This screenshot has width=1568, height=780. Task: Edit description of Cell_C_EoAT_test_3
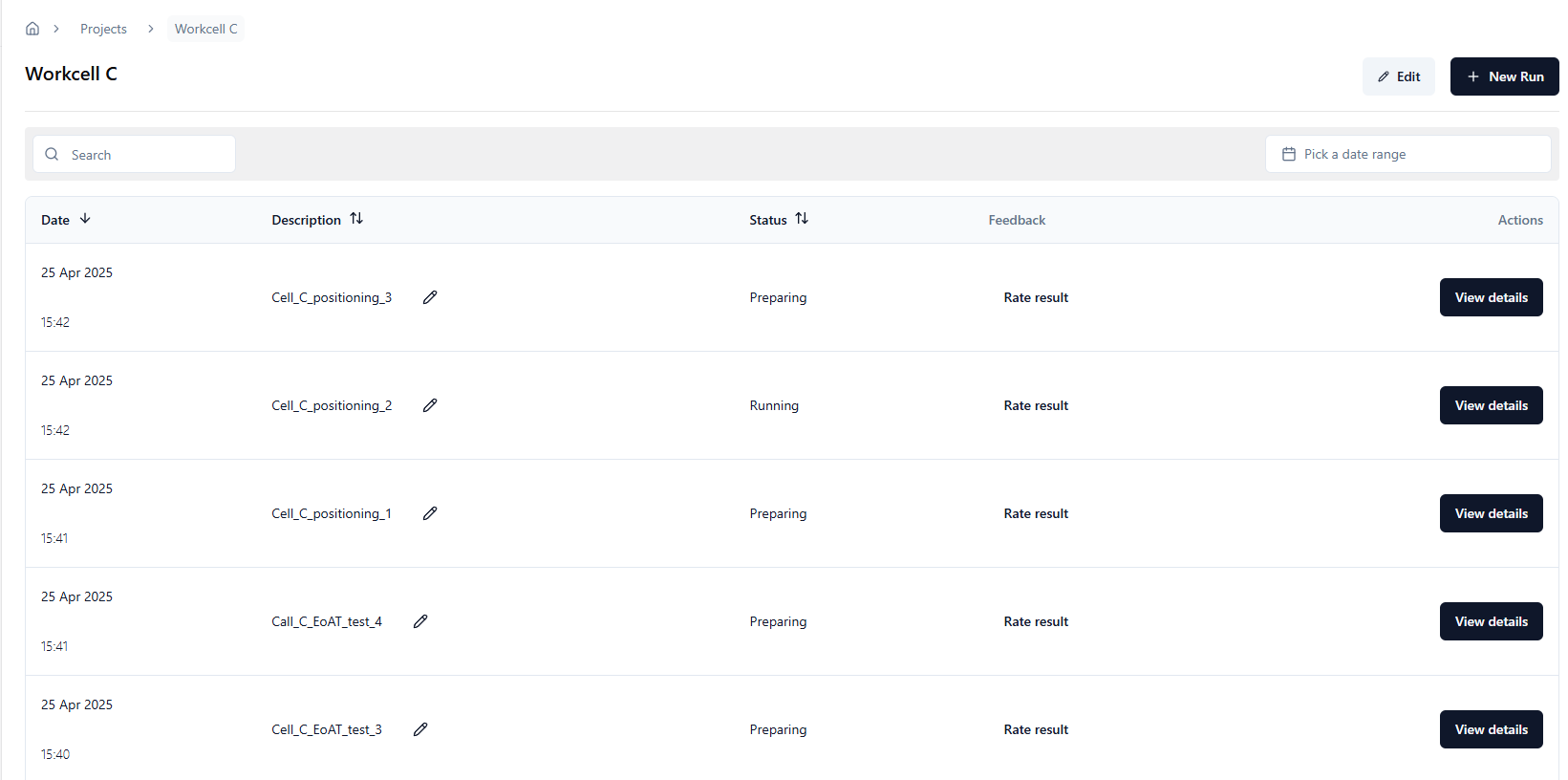[x=420, y=729]
